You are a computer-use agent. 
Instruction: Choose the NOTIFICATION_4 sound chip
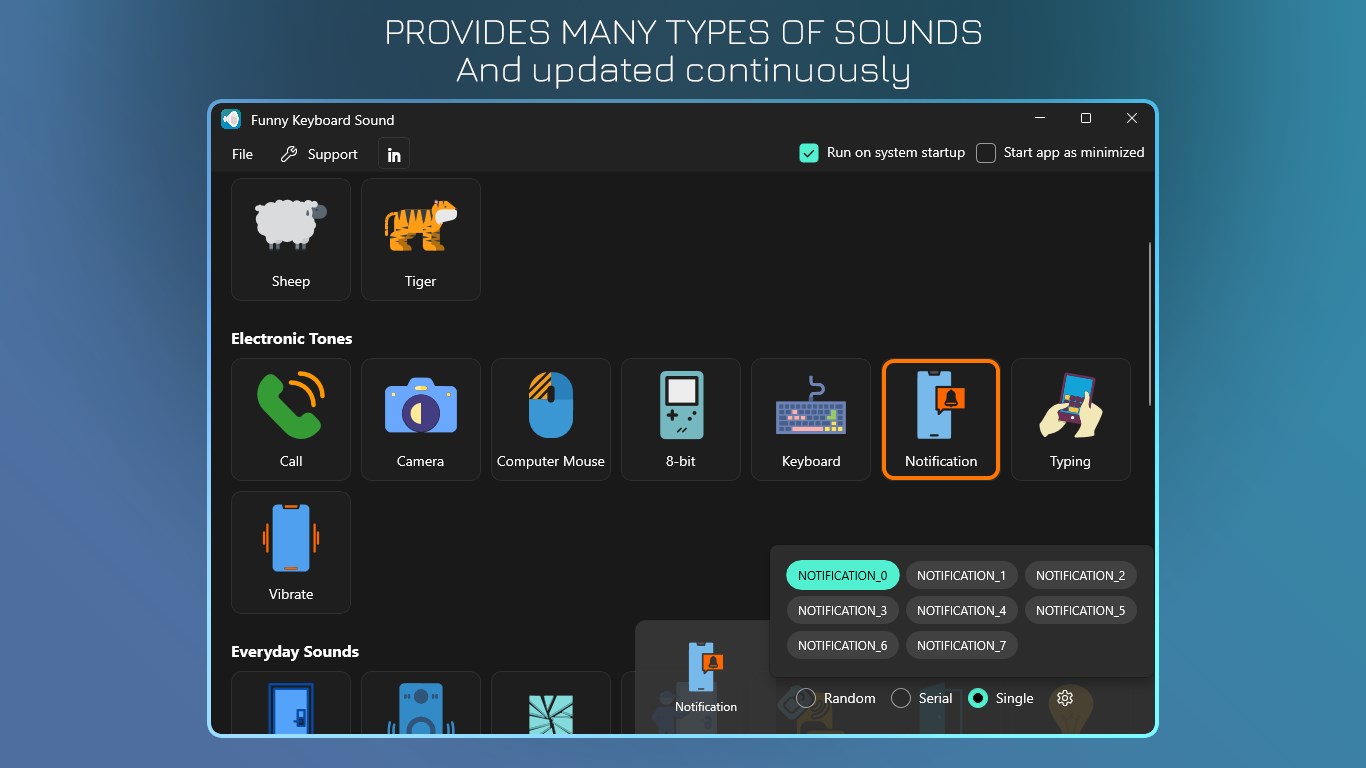click(962, 610)
